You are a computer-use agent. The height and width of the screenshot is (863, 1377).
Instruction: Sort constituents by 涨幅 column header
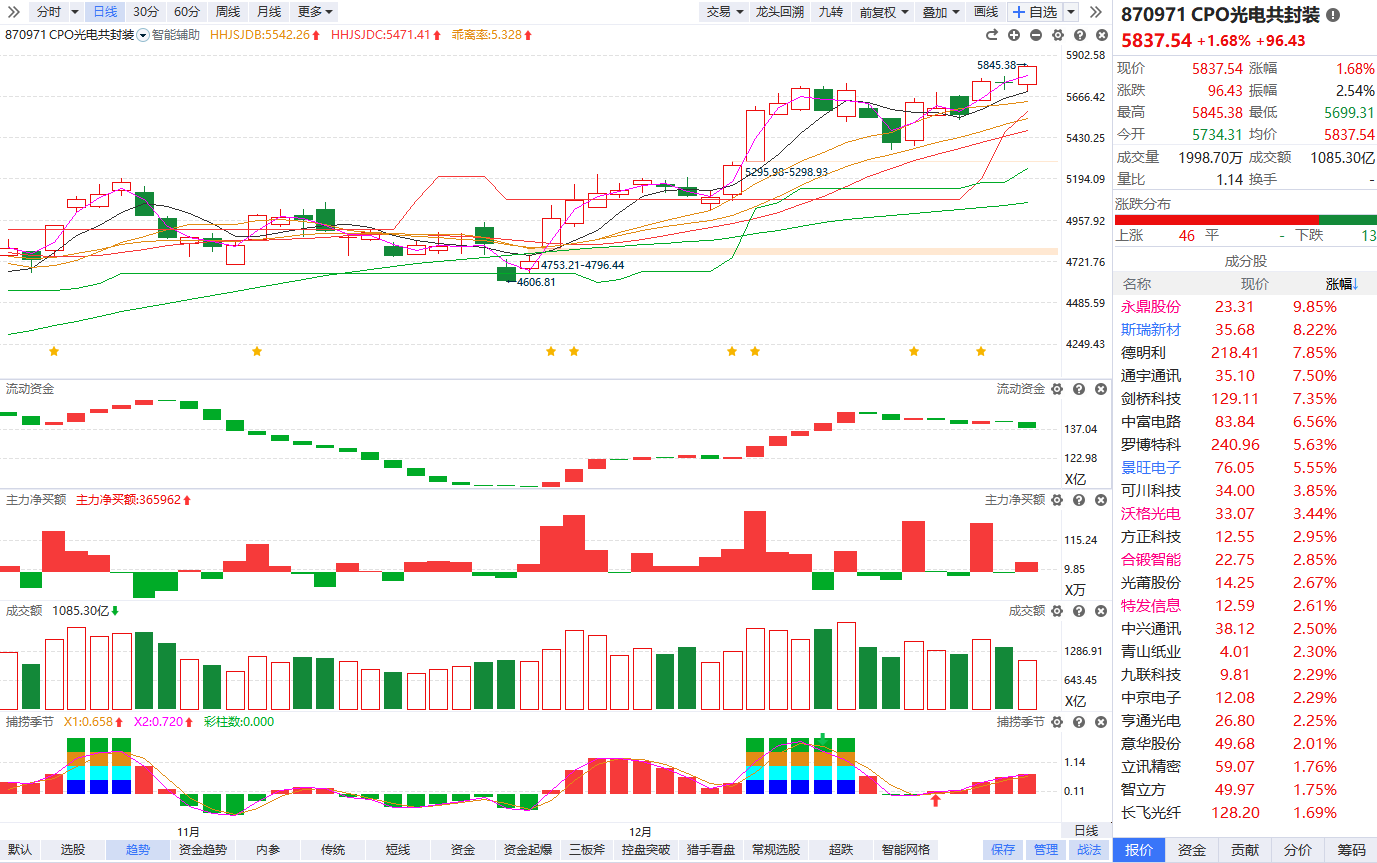pyautogui.click(x=1343, y=284)
